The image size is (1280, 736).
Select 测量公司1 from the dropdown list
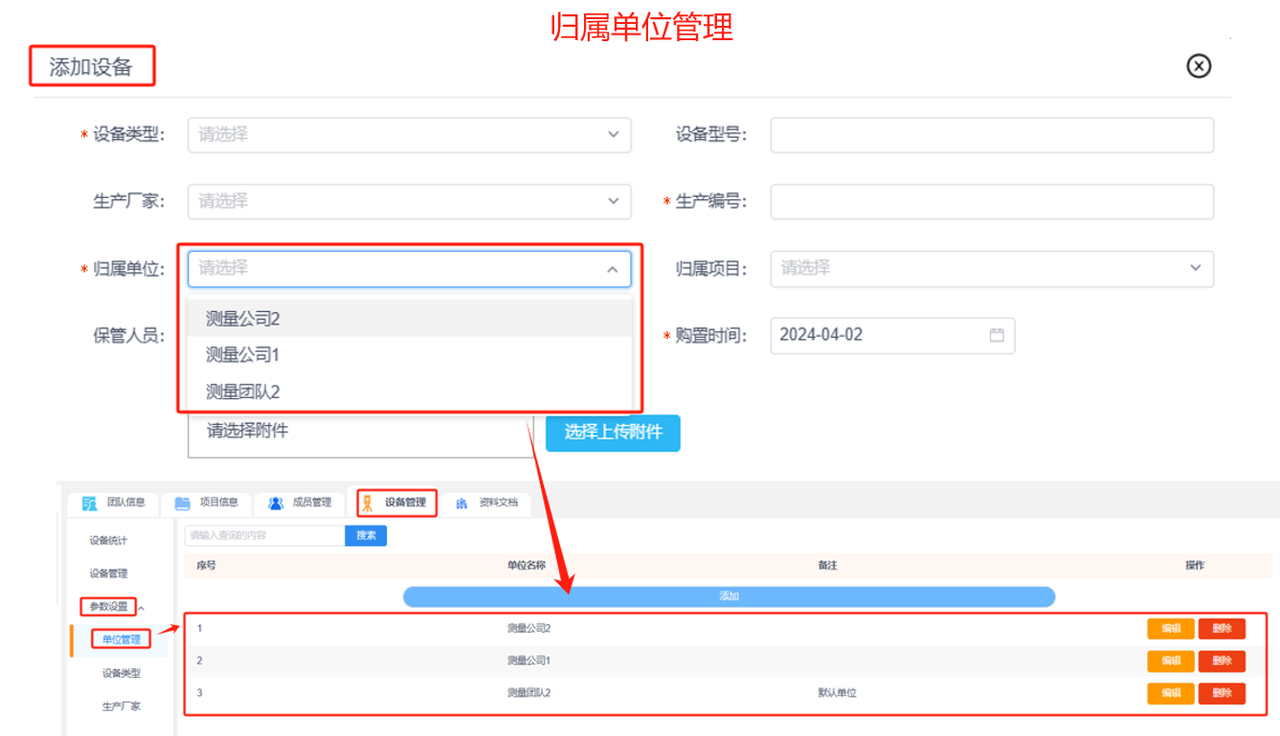(243, 355)
